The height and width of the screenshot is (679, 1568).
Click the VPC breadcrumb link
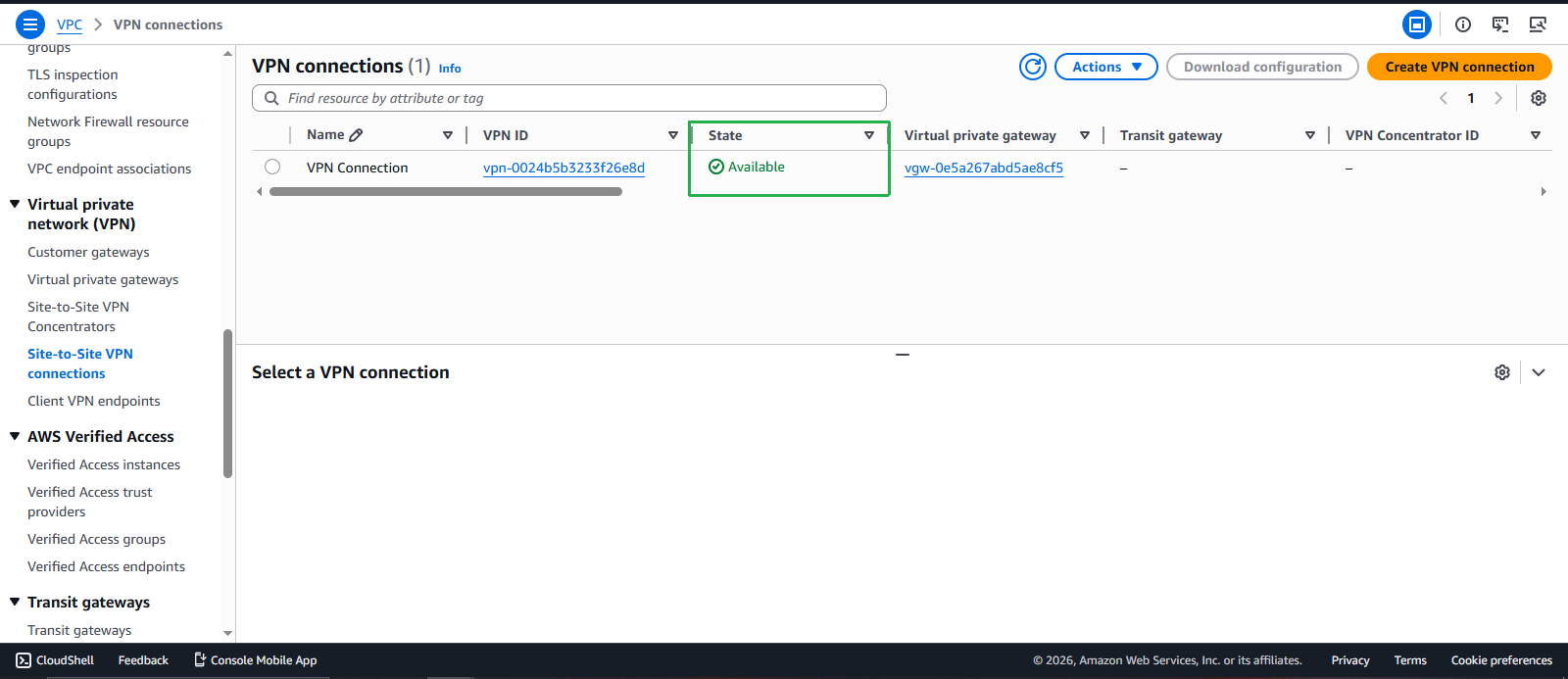(x=70, y=24)
